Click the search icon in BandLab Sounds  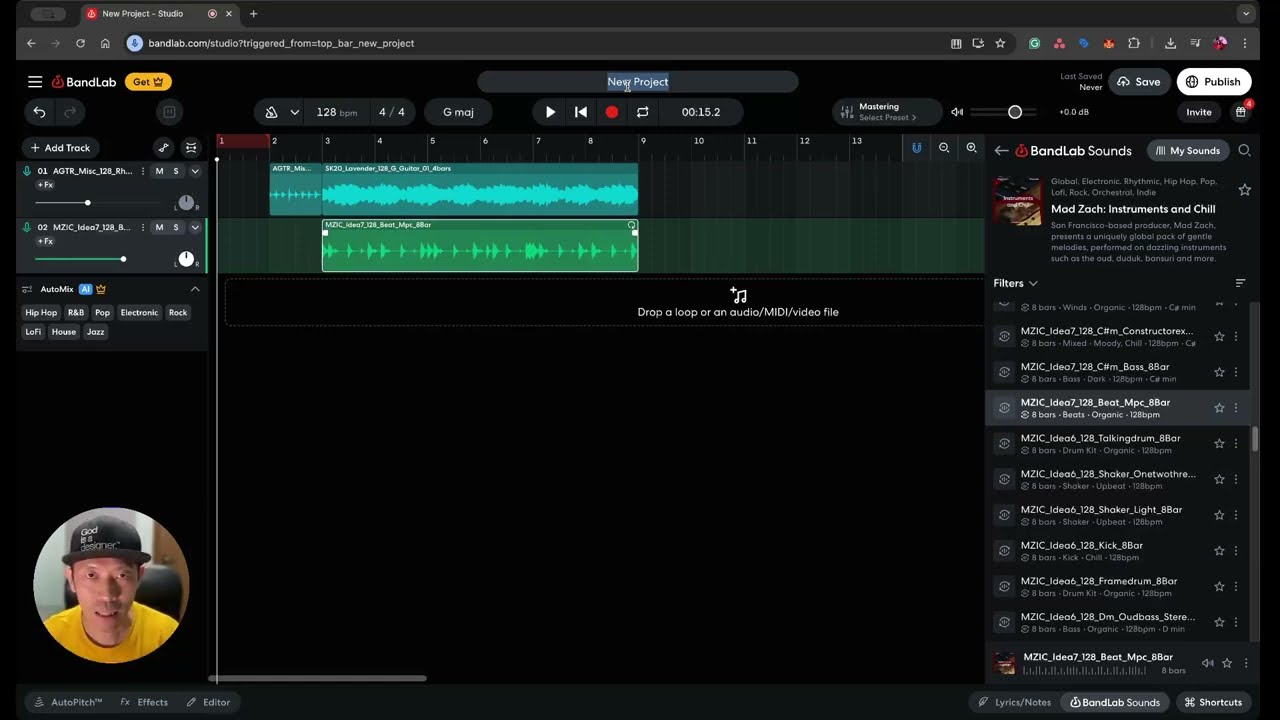pos(1245,151)
